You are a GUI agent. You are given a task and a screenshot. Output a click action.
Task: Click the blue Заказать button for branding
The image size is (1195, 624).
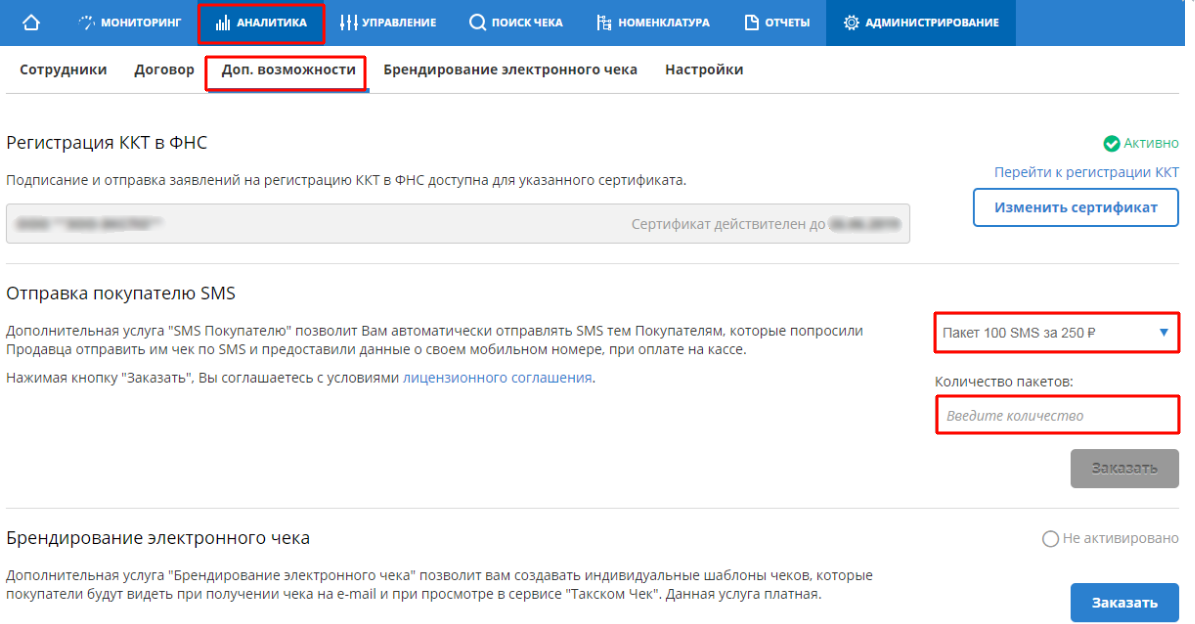point(1124,603)
